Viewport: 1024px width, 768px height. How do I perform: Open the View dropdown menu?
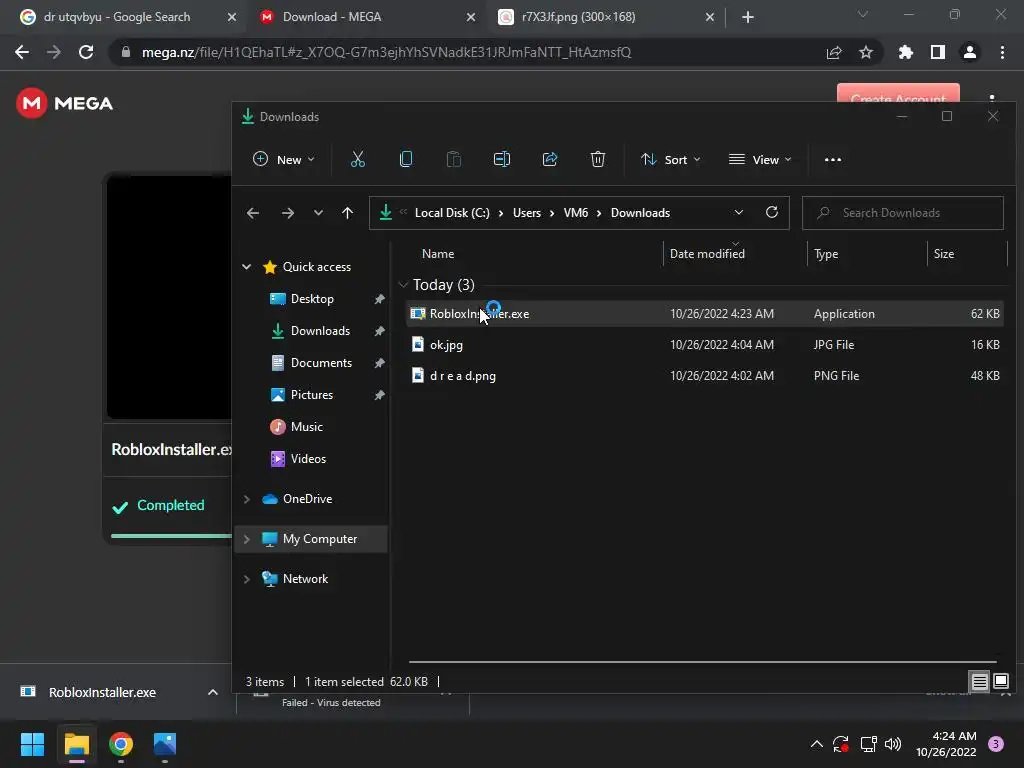coord(760,159)
